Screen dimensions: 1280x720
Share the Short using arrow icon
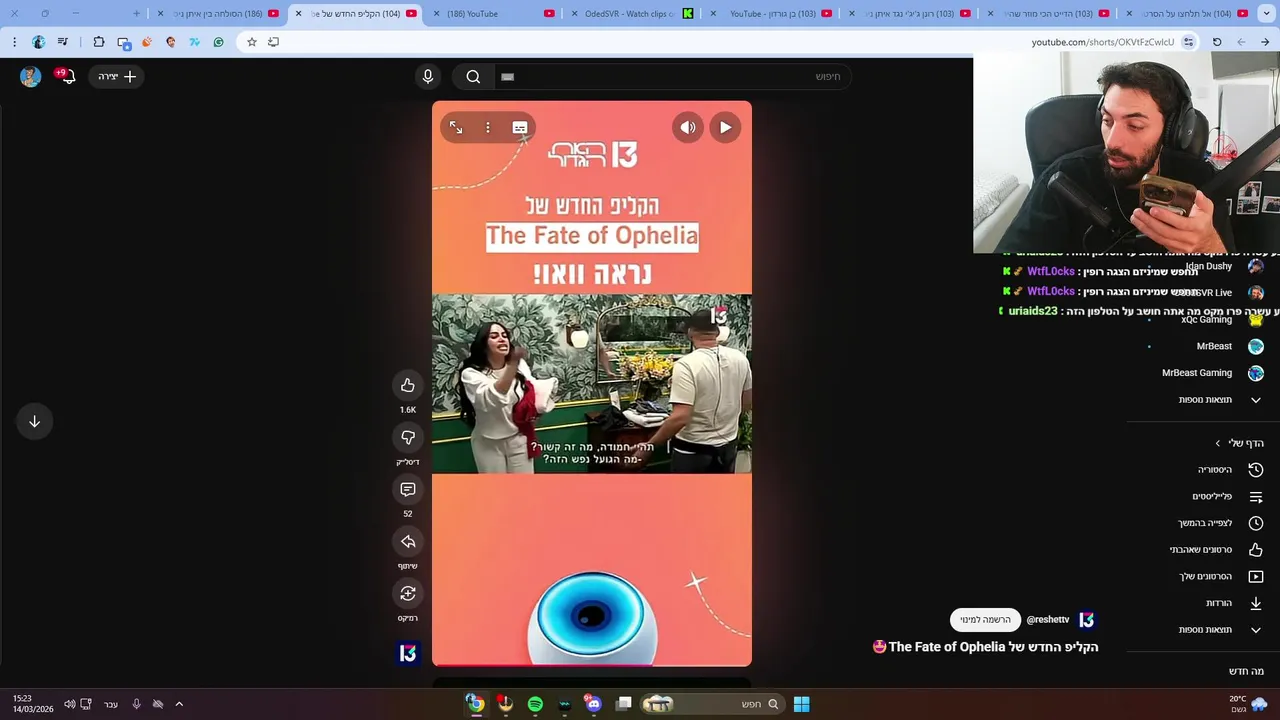(408, 542)
